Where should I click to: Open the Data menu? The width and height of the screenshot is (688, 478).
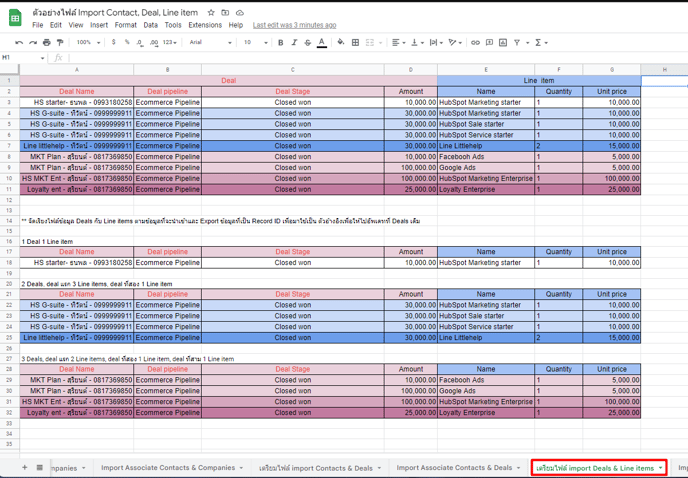[x=150, y=25]
